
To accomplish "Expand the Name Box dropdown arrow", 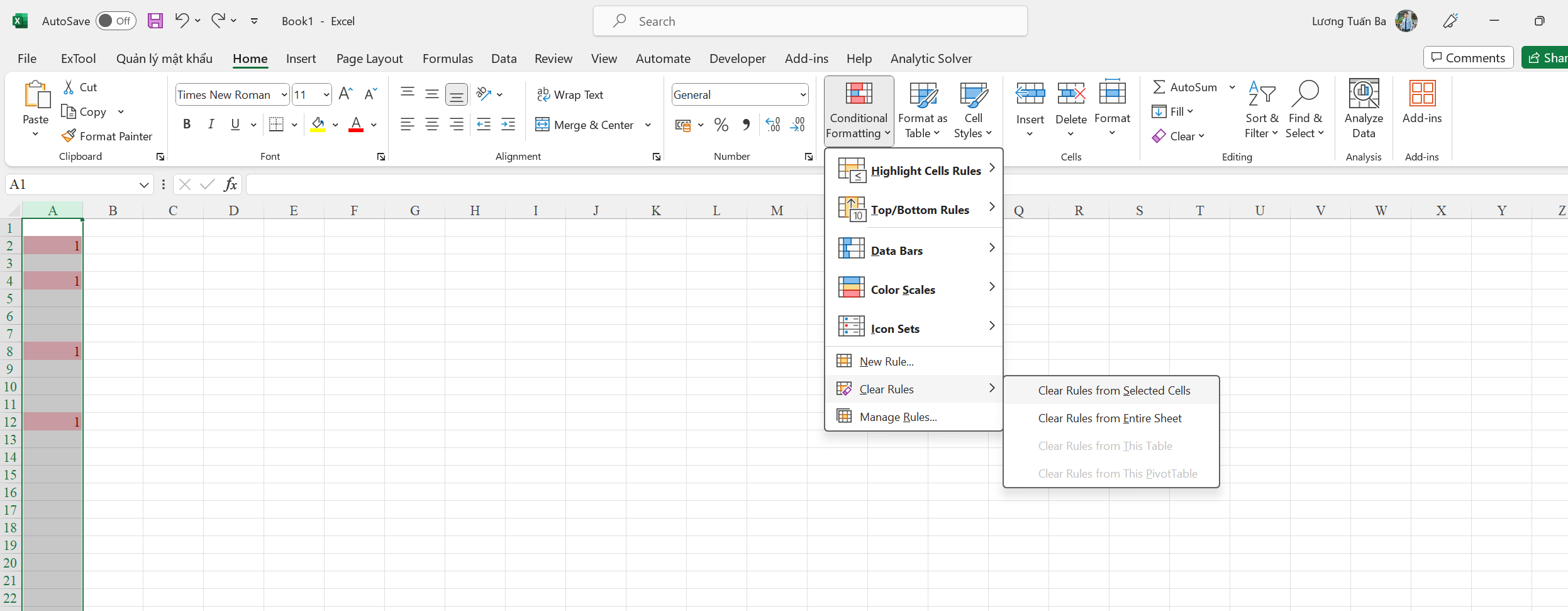I will pos(143,184).
